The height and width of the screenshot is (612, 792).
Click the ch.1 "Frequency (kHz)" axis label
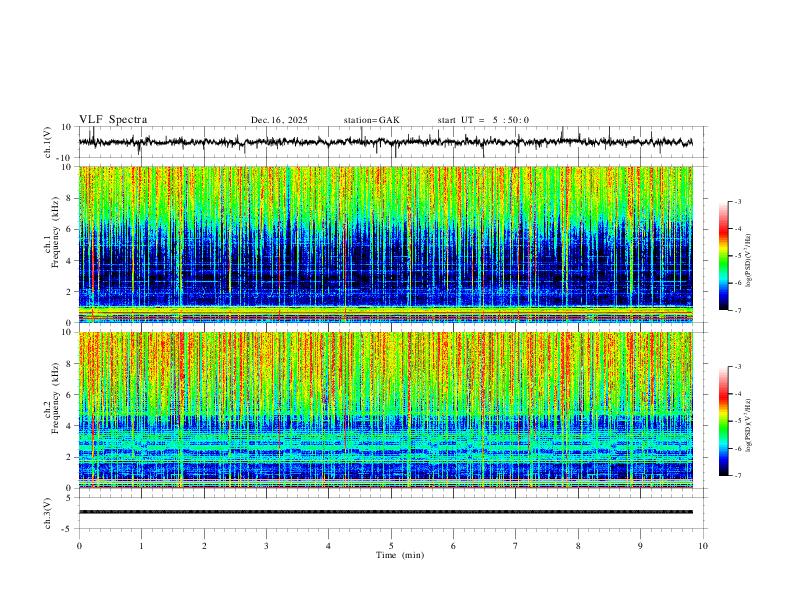(x=56, y=231)
